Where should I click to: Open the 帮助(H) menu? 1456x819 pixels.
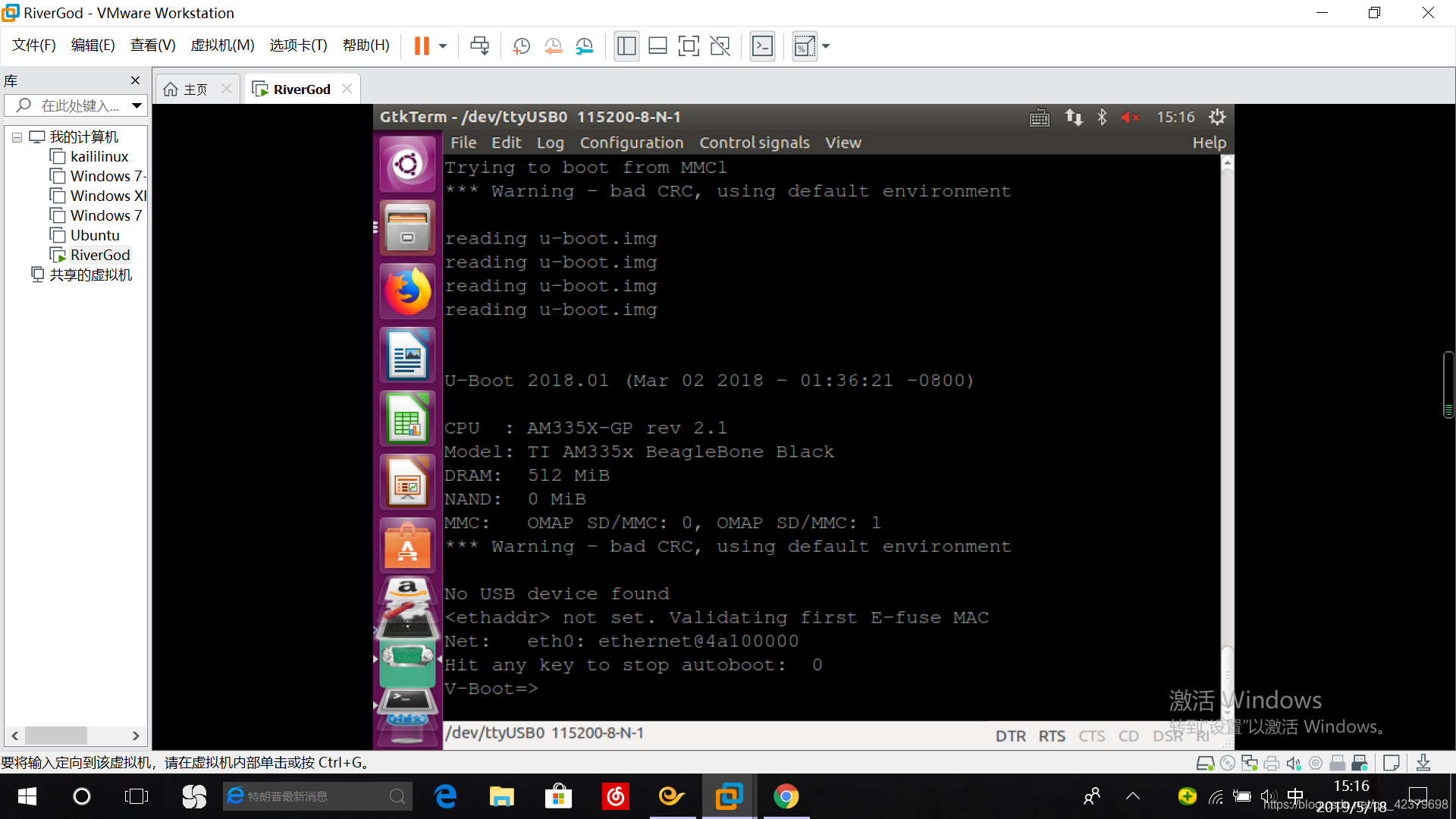[x=366, y=45]
